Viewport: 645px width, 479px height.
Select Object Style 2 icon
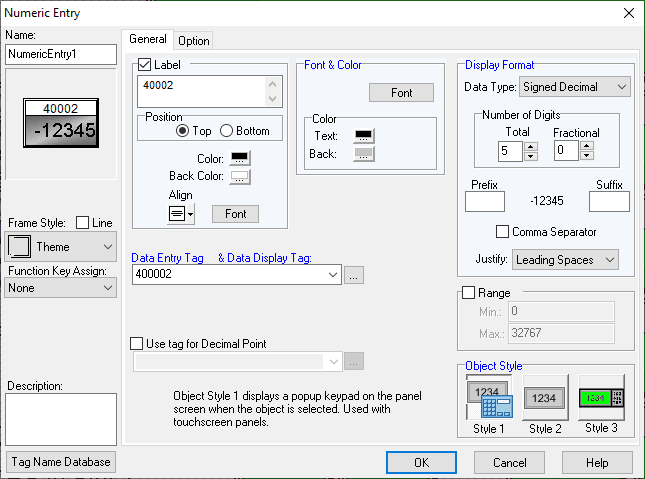click(544, 398)
